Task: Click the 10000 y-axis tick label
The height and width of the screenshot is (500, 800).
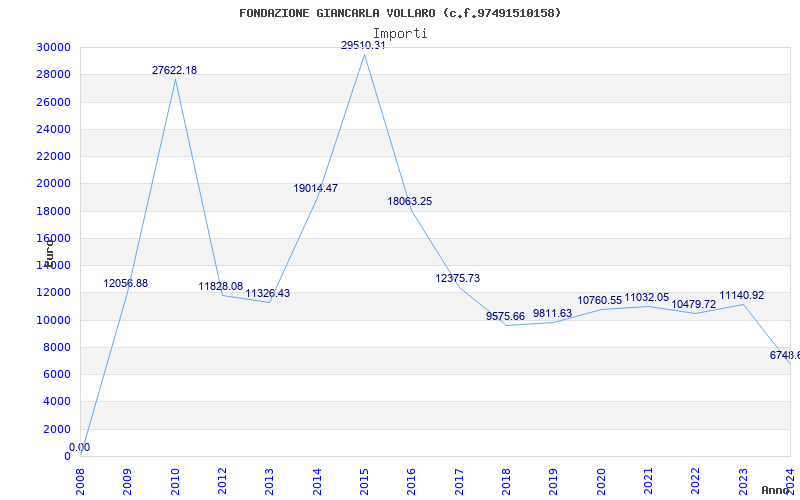Action: click(x=53, y=320)
